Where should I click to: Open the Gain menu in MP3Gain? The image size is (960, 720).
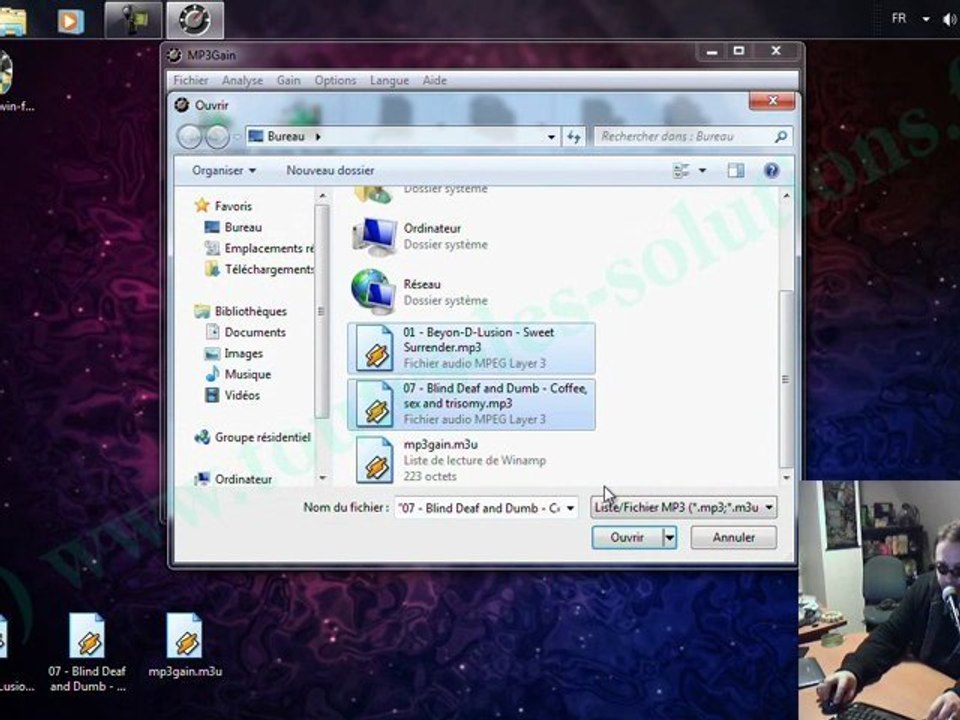(x=288, y=80)
